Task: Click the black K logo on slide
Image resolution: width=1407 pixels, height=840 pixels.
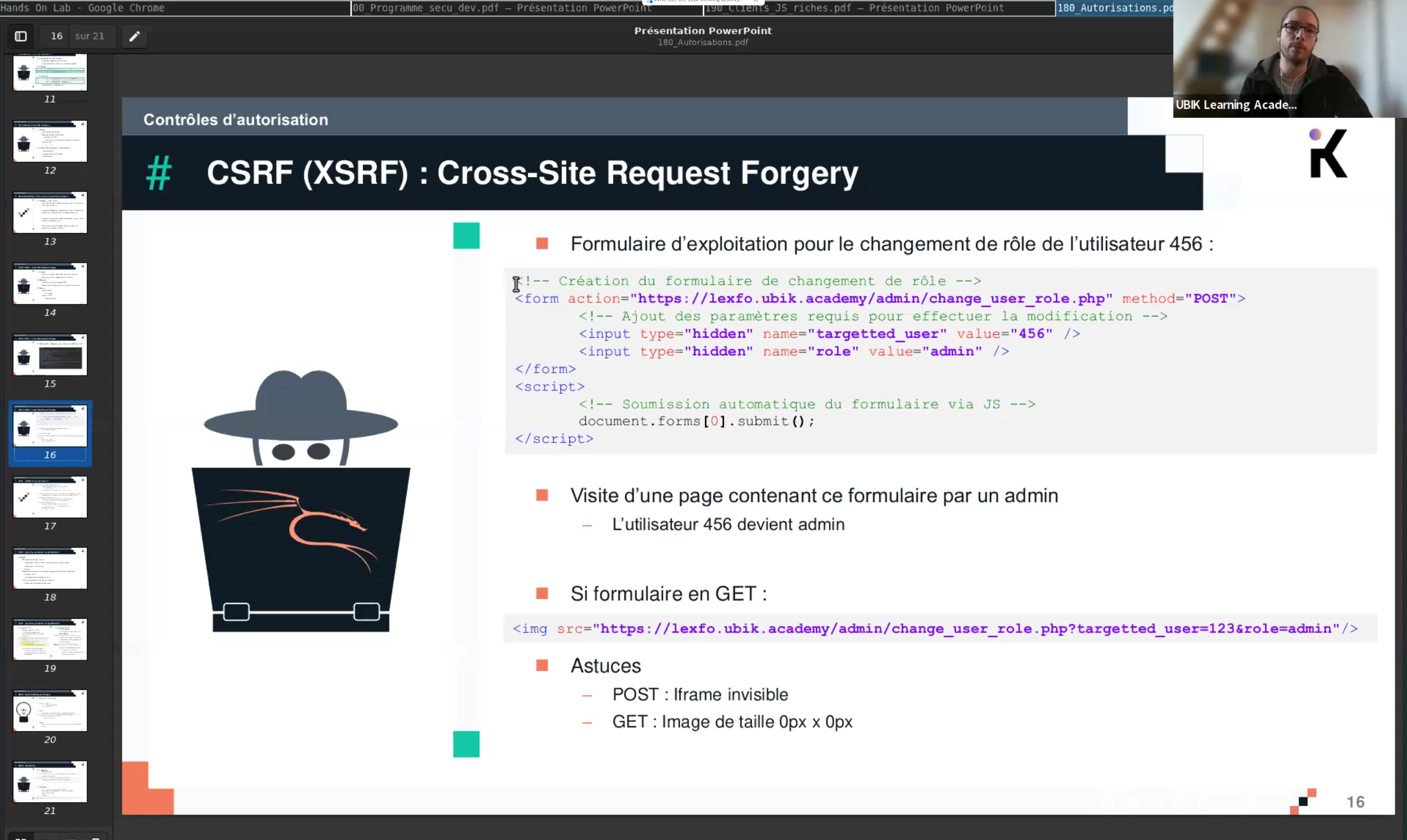Action: coord(1328,154)
